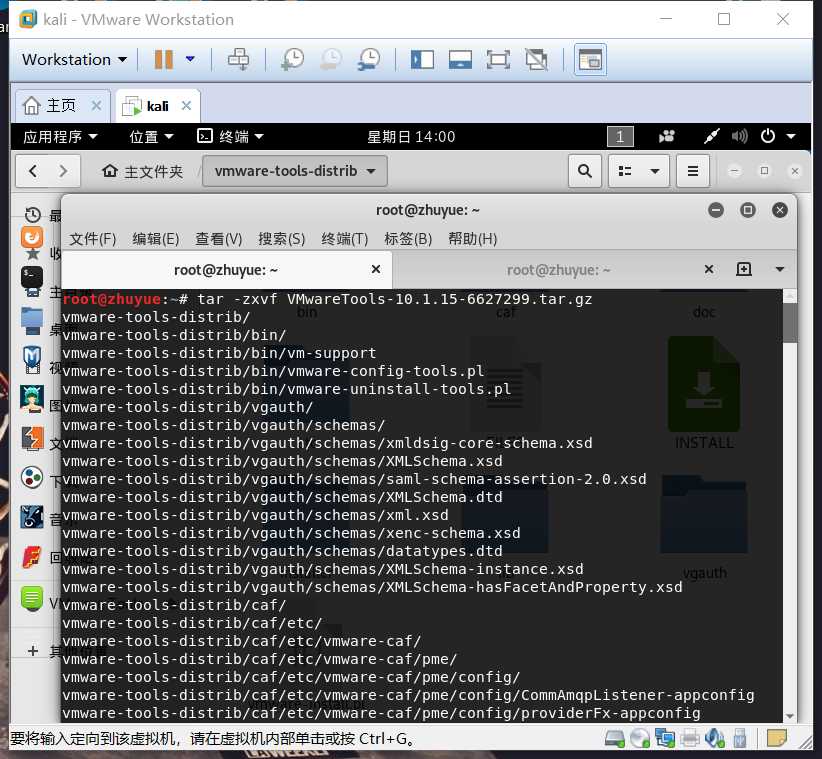Viewport: 822px width, 759px height.
Task: Open the 终端 app menu in top bar
Action: pos(230,137)
